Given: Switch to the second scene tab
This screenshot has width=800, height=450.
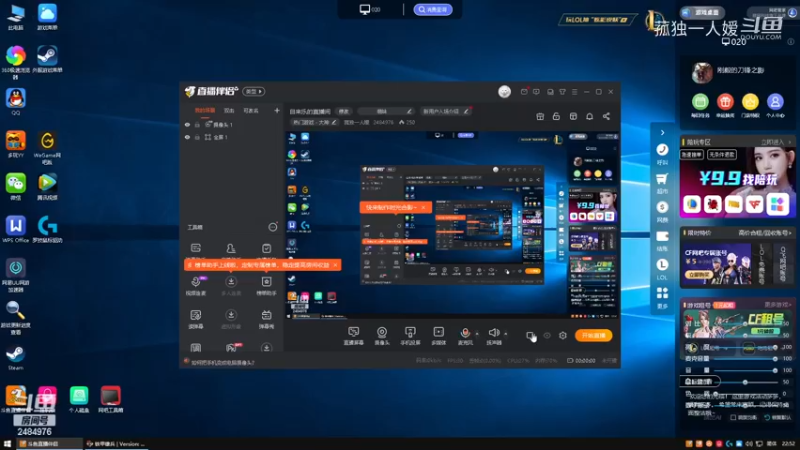Looking at the screenshot, I should 229,110.
